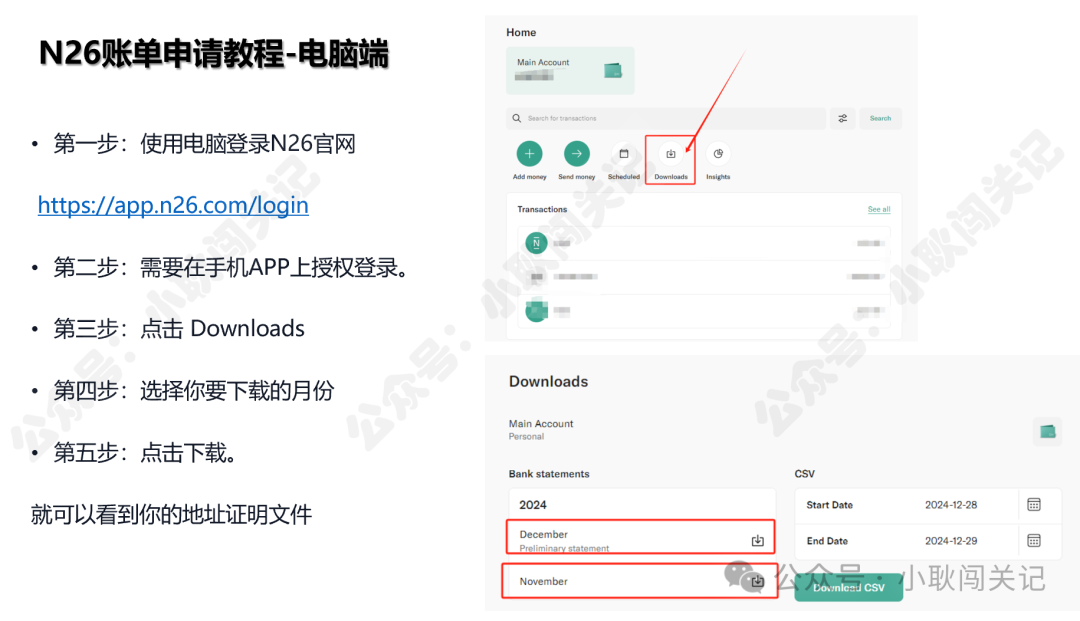The image size is (1080, 621).
Task: Click the Transactions section title
Action: pyautogui.click(x=542, y=209)
